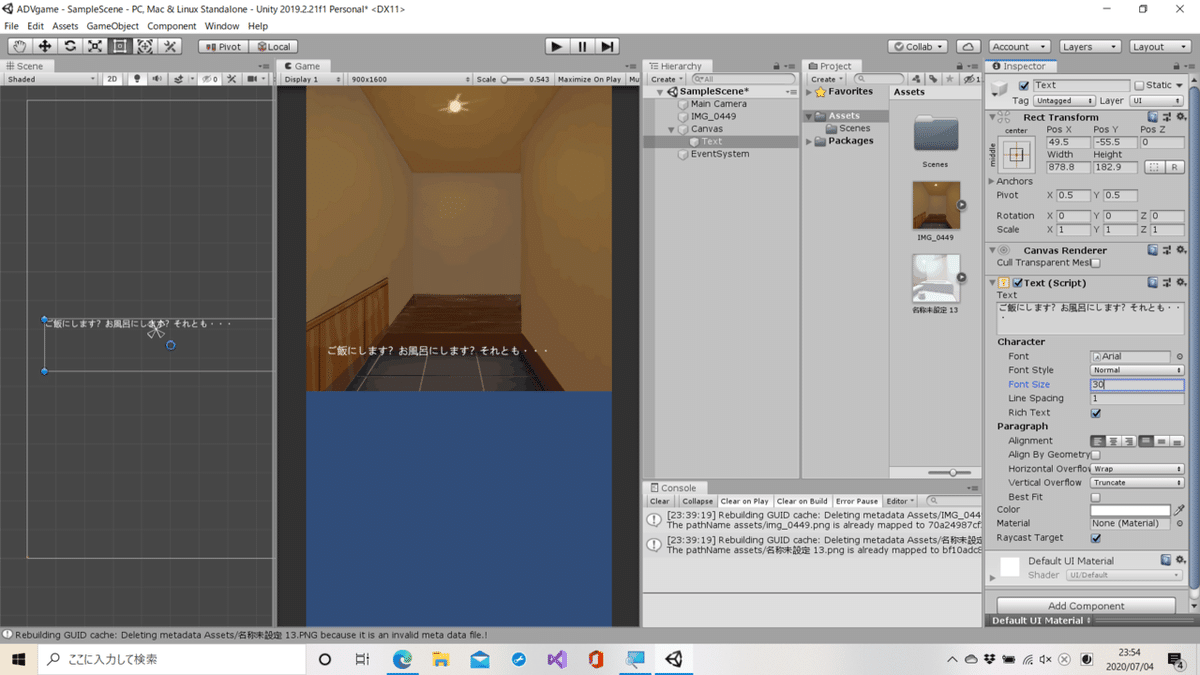Screen dimensions: 1200x675
Task: Expand the Anchors foldout
Action: pyautogui.click(x=992, y=181)
